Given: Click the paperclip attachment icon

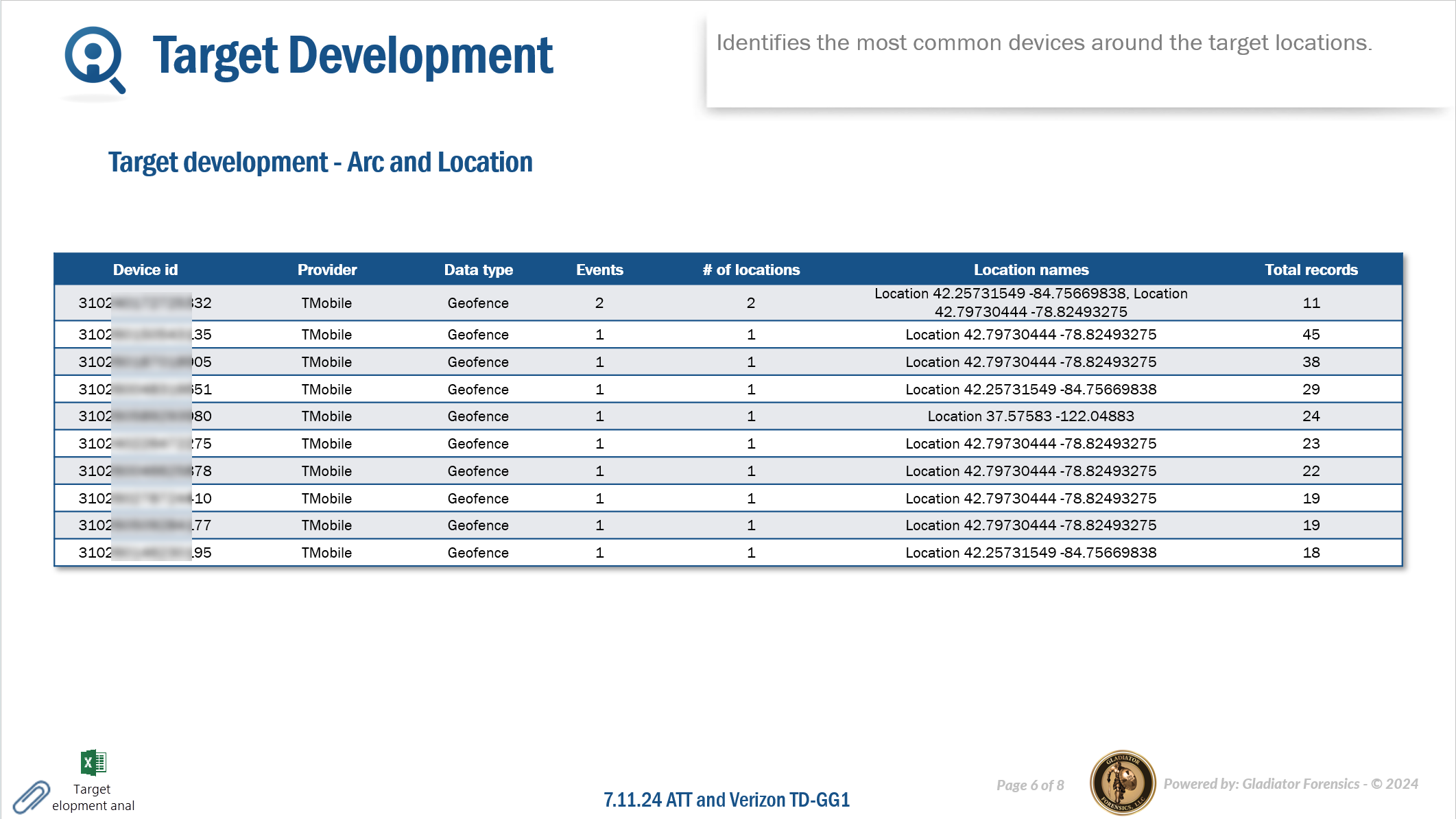Looking at the screenshot, I should coord(31,797).
